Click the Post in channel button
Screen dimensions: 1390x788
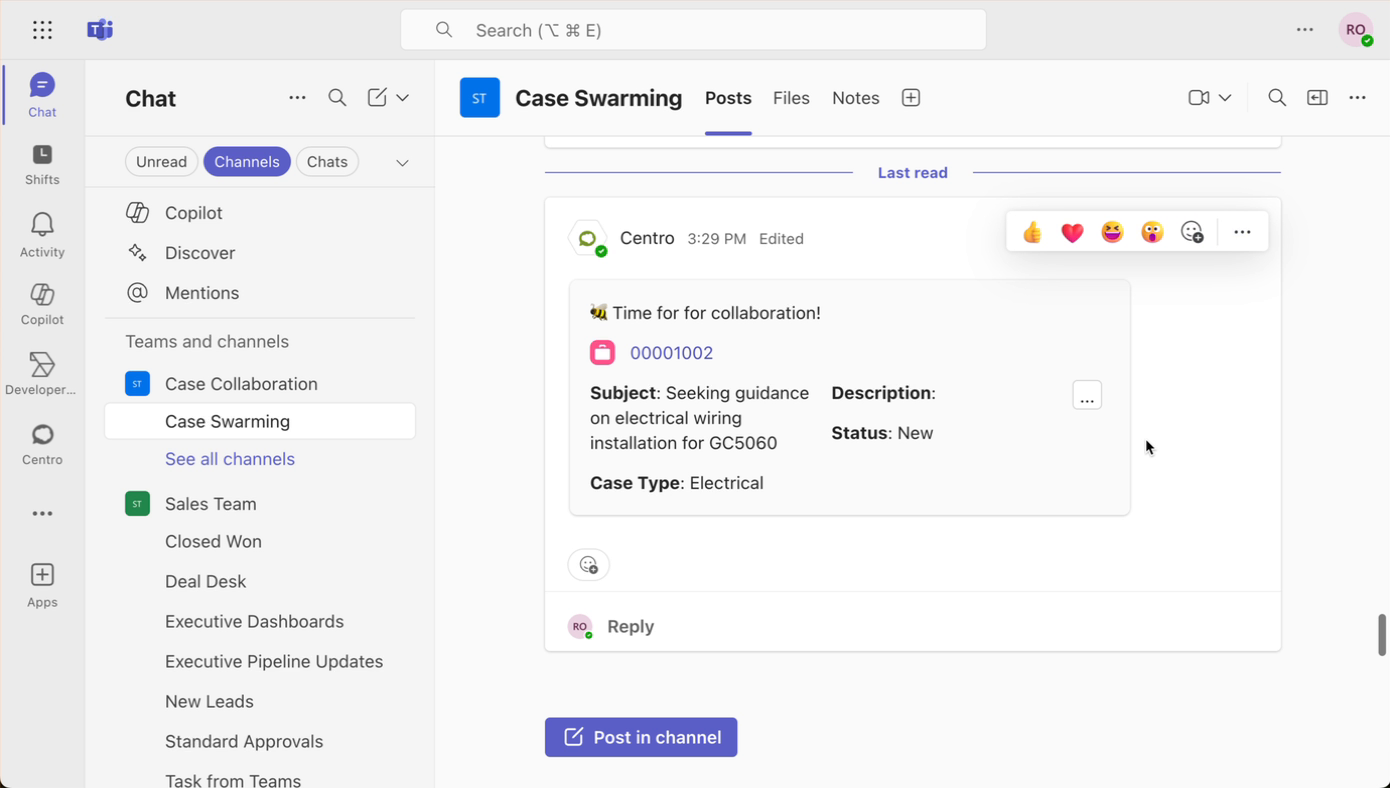(x=641, y=737)
